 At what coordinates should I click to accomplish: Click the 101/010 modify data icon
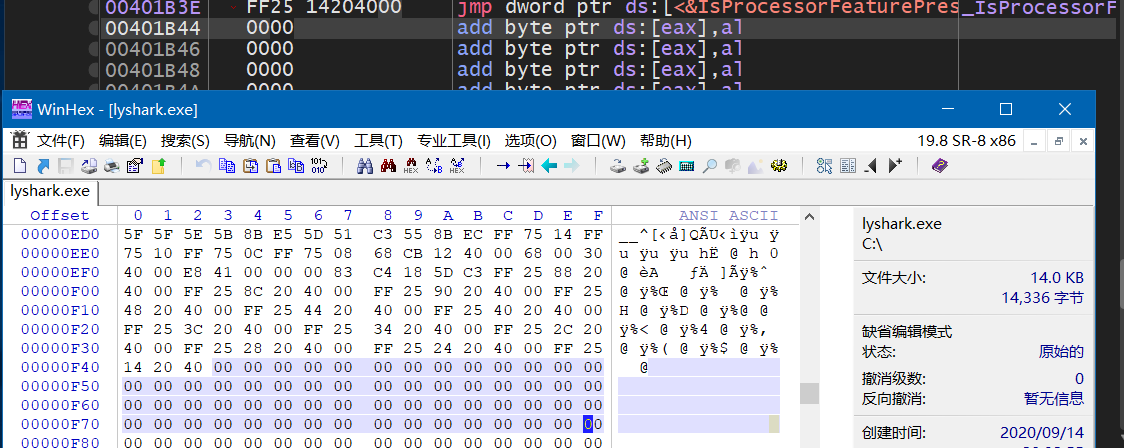pyautogui.click(x=319, y=166)
